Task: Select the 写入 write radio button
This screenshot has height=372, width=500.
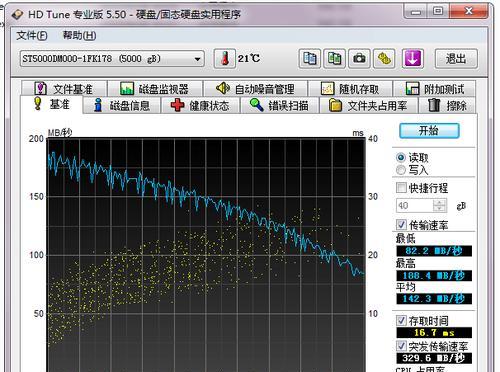Action: [401, 170]
